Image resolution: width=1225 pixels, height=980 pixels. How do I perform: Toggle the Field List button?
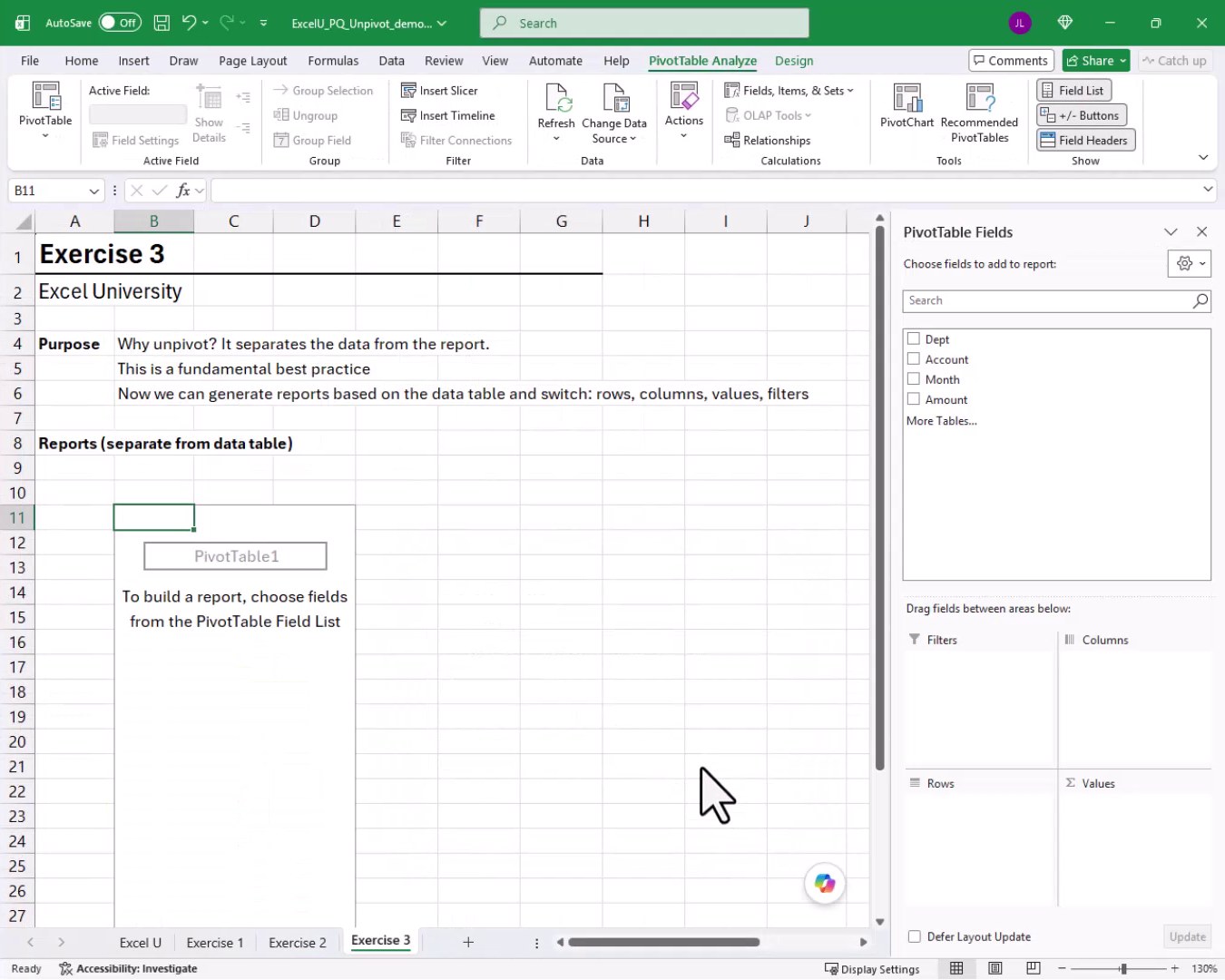(x=1074, y=91)
